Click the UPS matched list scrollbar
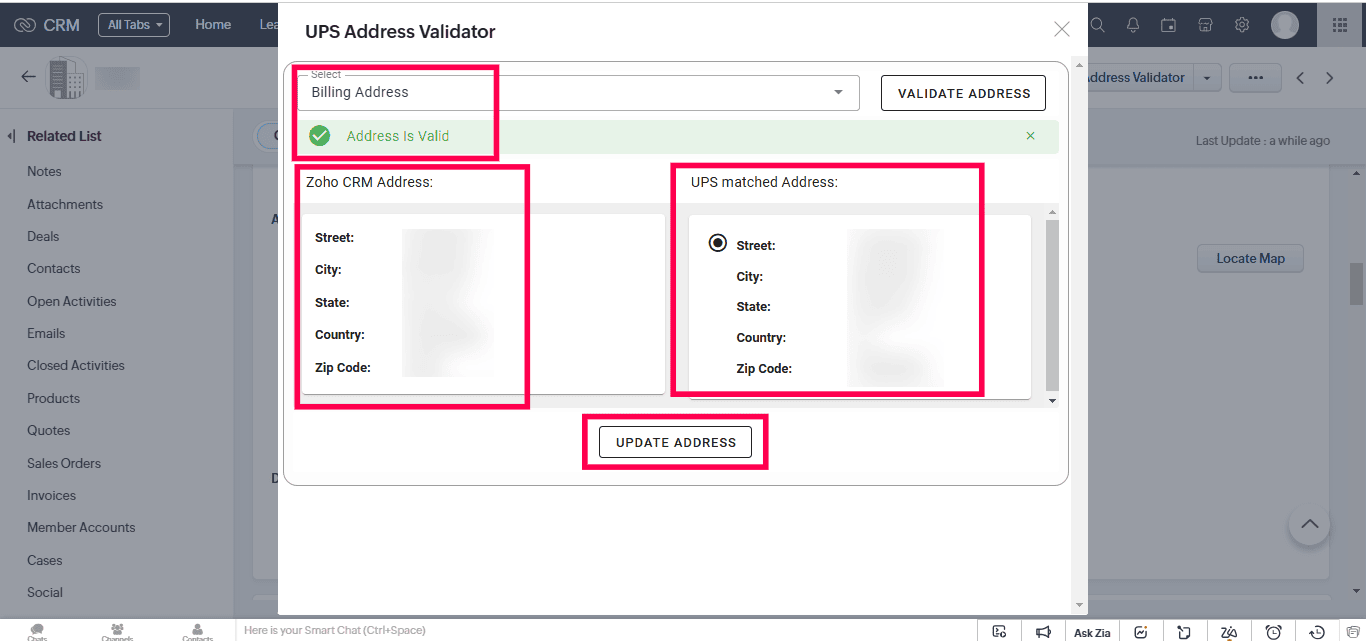1366x641 pixels. click(x=1052, y=305)
